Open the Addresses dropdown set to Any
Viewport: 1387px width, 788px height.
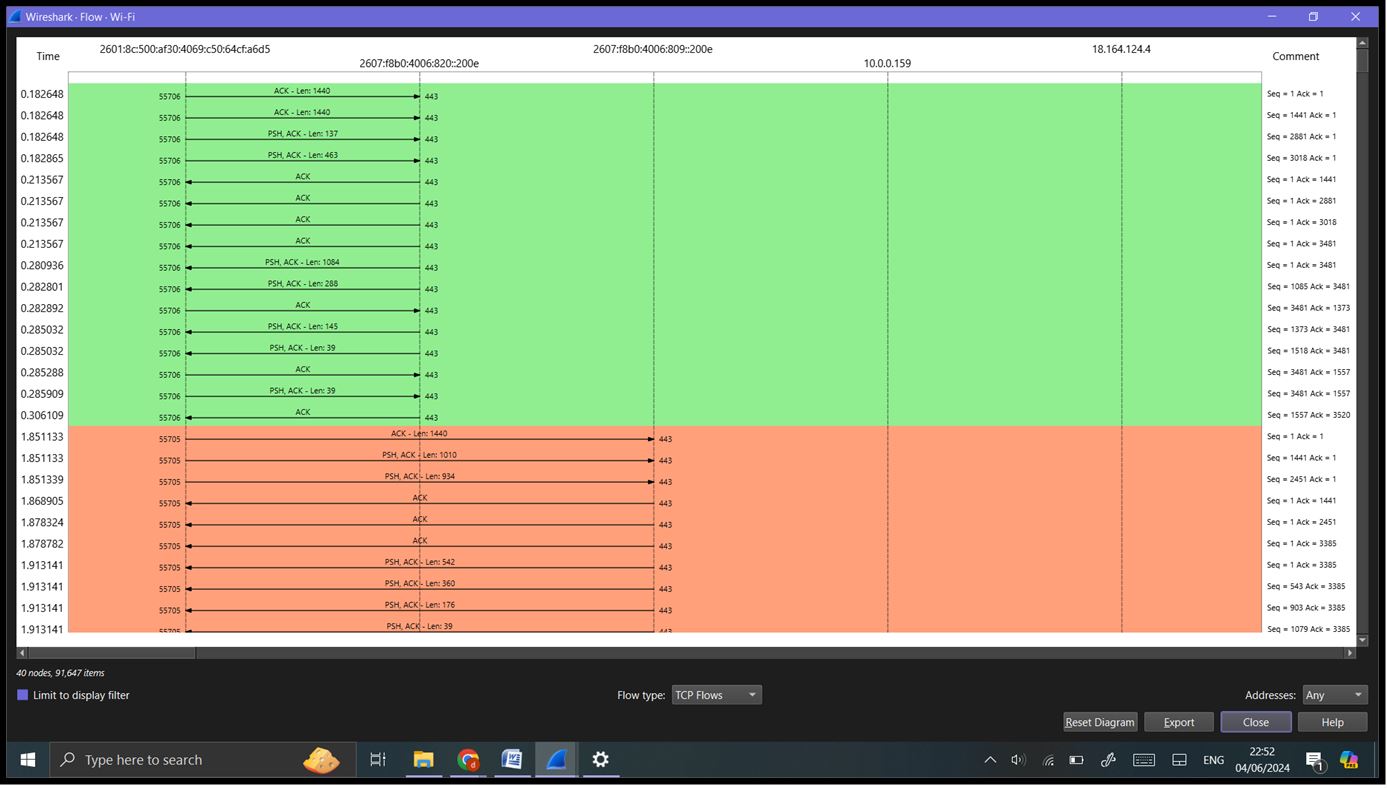(1334, 694)
